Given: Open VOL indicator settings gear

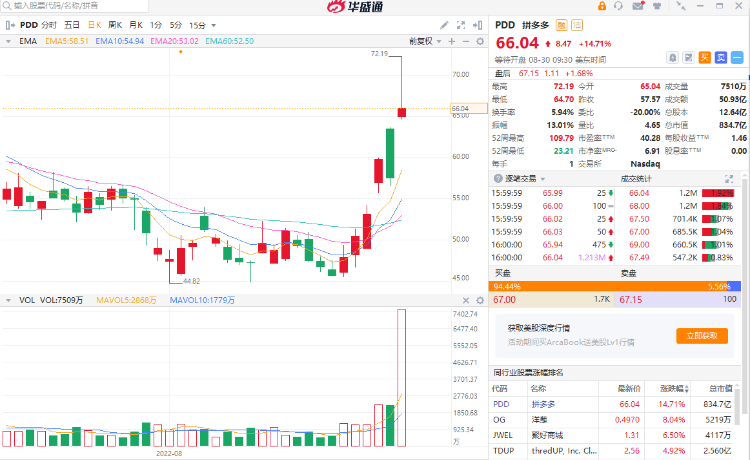Looking at the screenshot, I should [x=480, y=300].
